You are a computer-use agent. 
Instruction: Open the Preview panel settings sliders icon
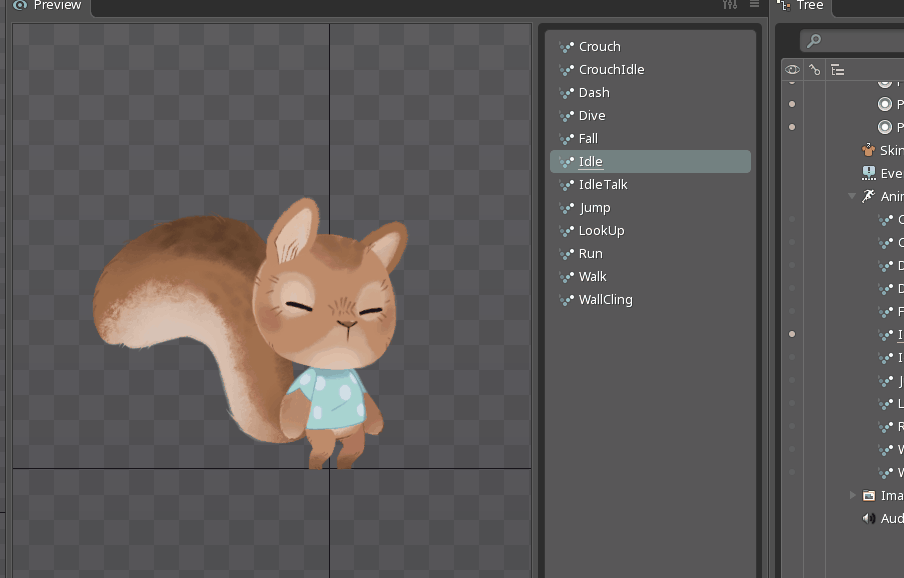coord(729,6)
